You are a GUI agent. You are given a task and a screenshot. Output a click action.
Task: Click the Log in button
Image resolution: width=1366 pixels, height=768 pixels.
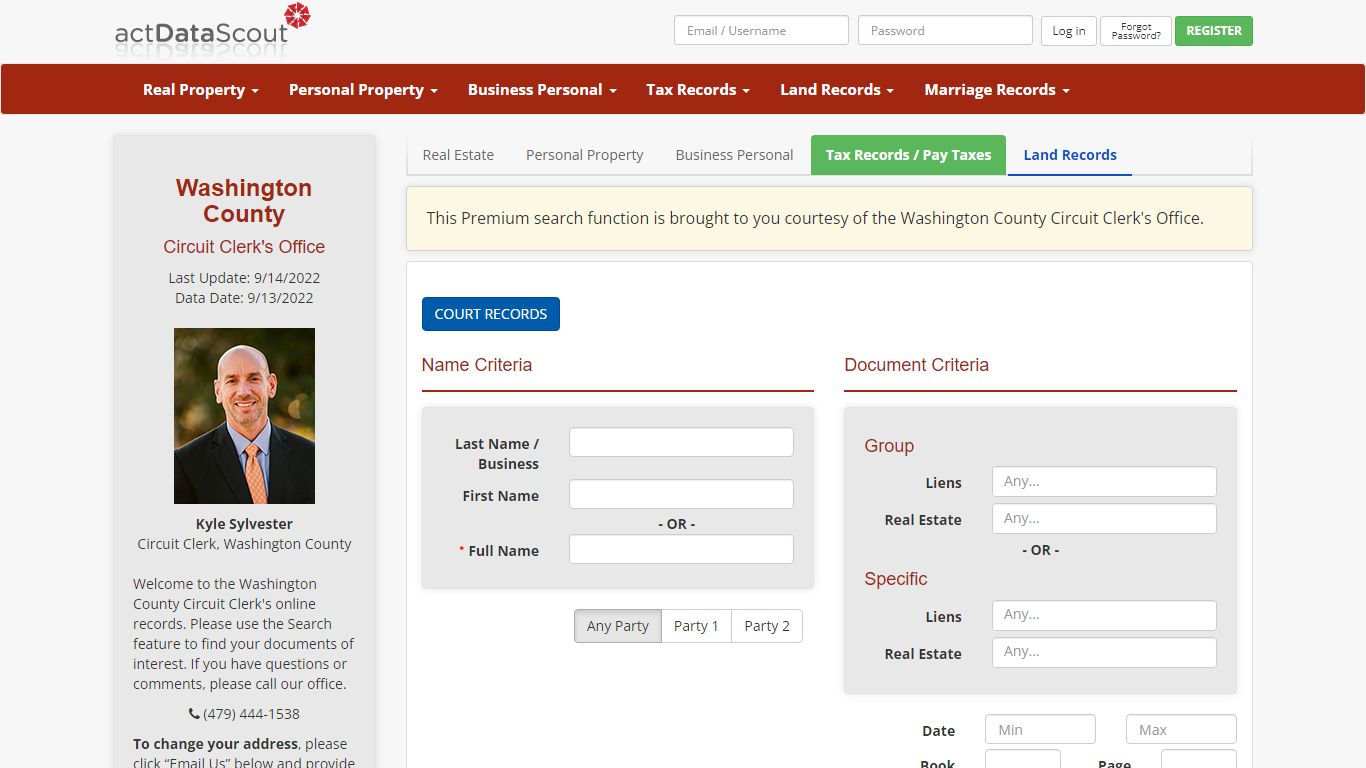[x=1069, y=31]
